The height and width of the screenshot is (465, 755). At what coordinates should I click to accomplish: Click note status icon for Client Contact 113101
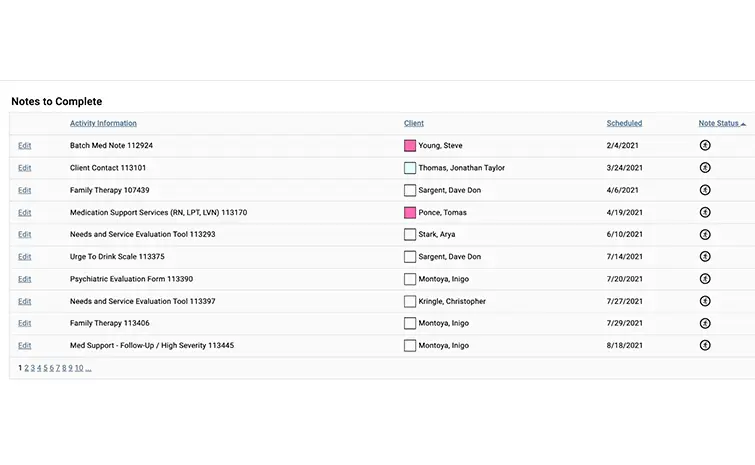(704, 168)
